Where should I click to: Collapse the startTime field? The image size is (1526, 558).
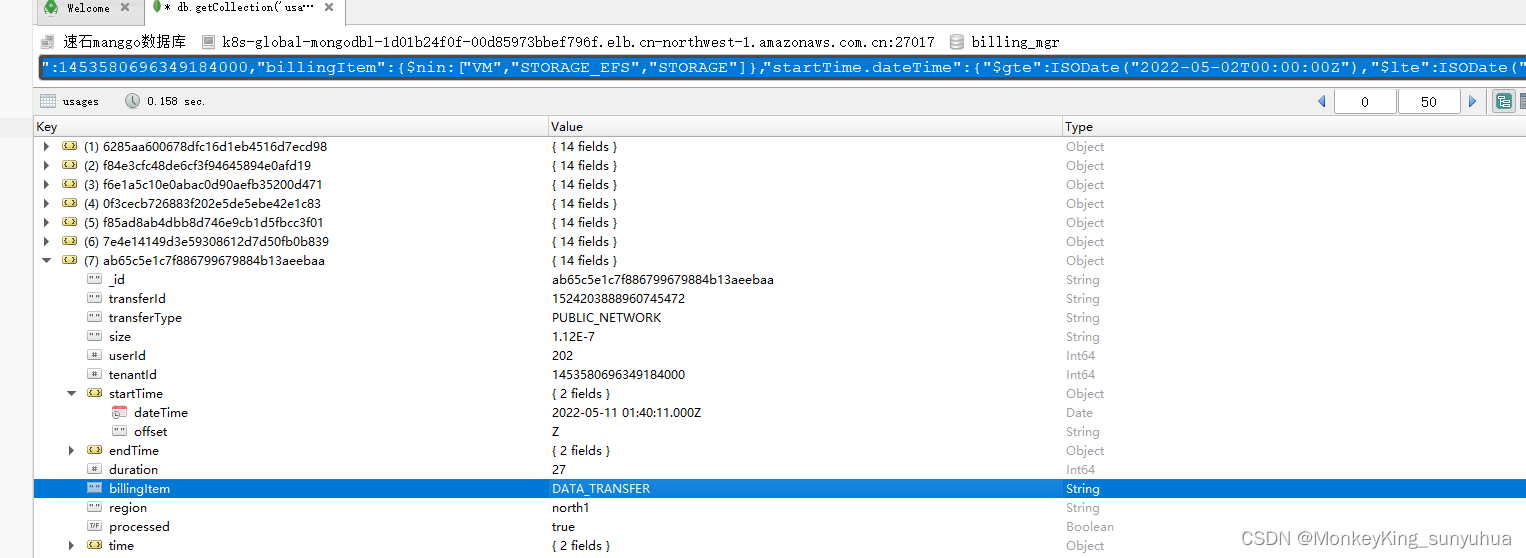click(x=71, y=393)
